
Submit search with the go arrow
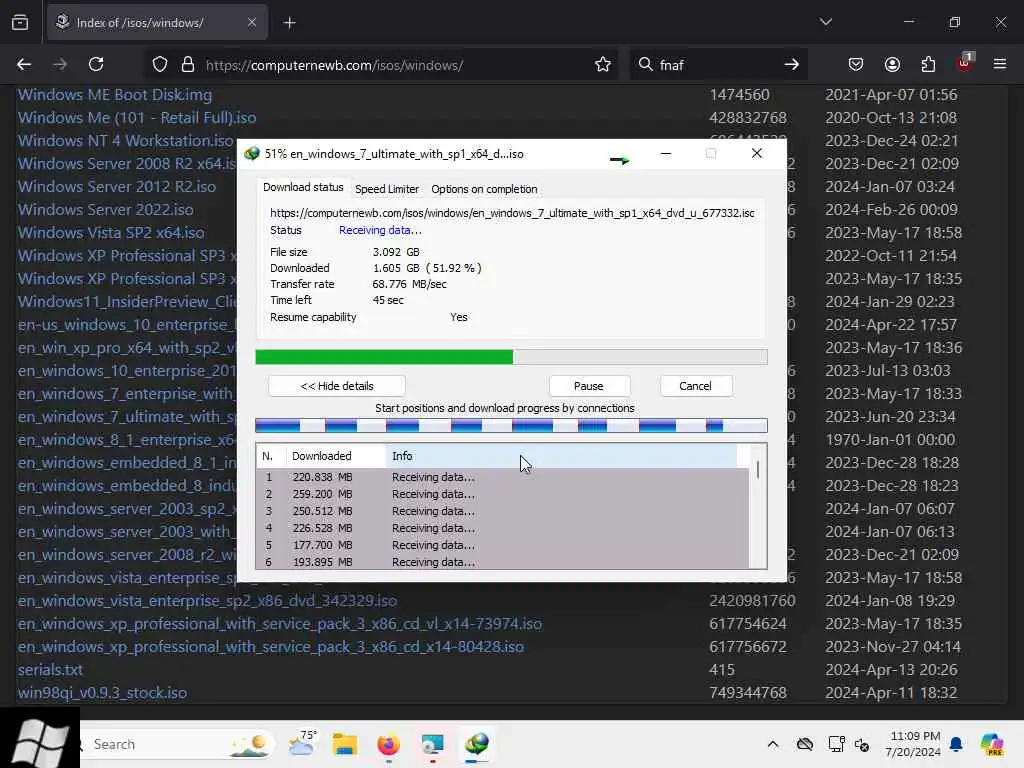click(x=792, y=64)
